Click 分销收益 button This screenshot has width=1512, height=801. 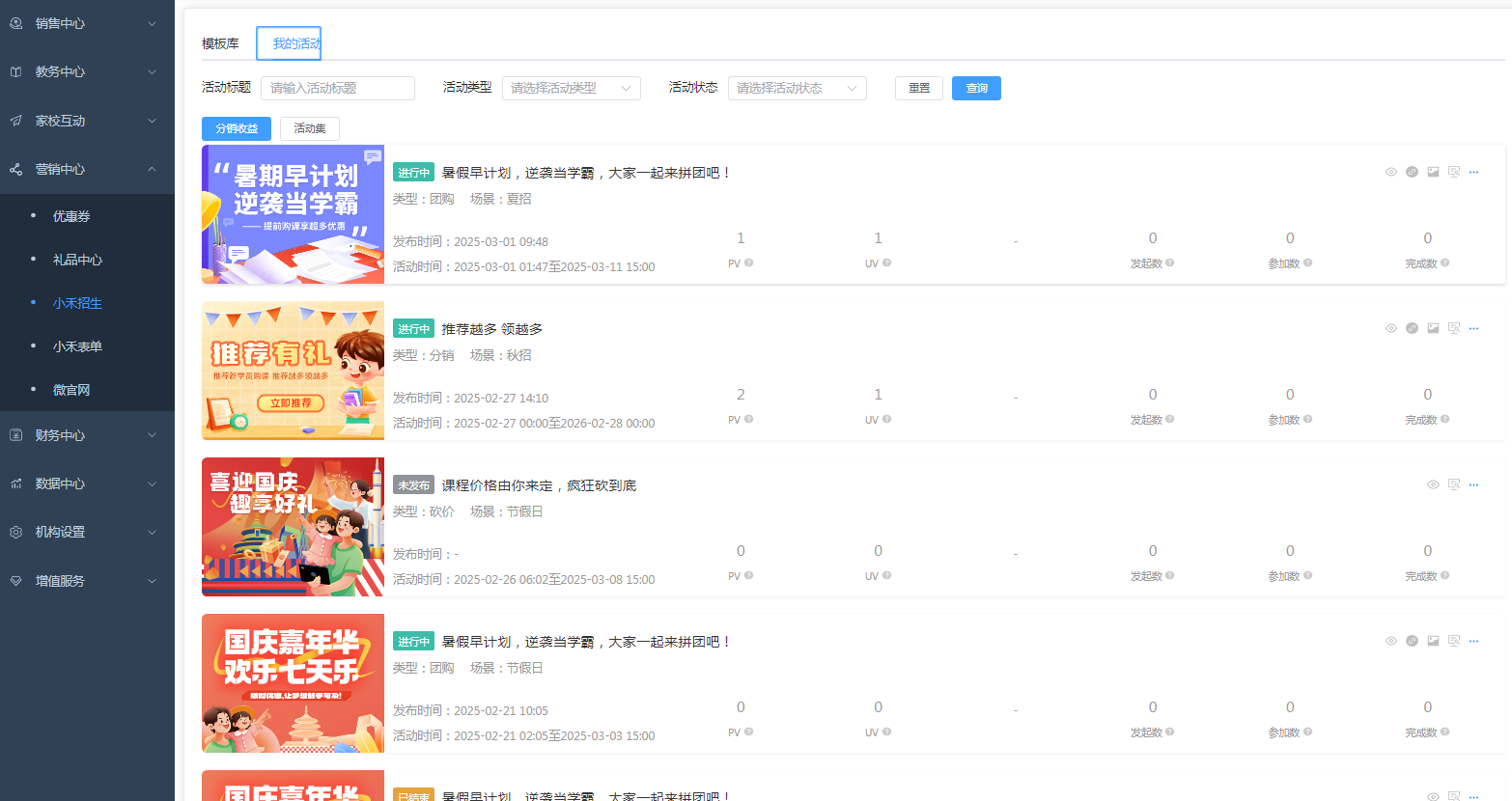coord(237,128)
